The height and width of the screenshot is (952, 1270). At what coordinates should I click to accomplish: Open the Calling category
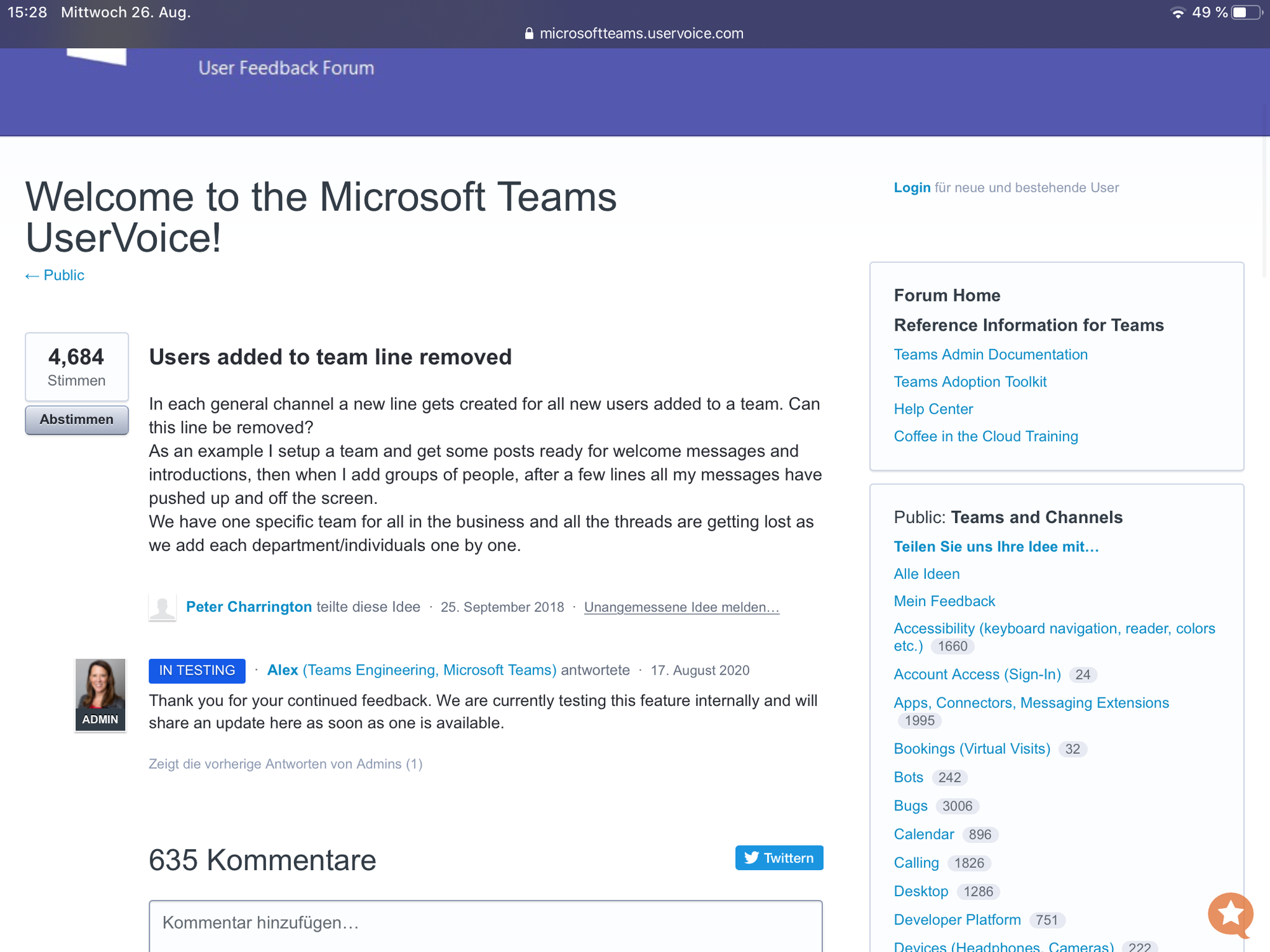point(916,863)
